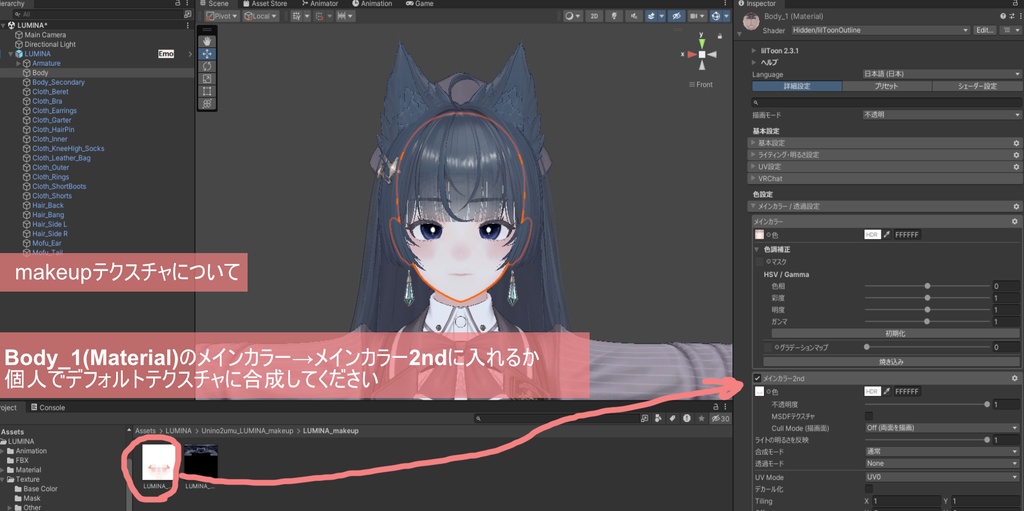Image resolution: width=1024 pixels, height=511 pixels.
Task: Select the Inspector tab
Action: tap(756, 4)
